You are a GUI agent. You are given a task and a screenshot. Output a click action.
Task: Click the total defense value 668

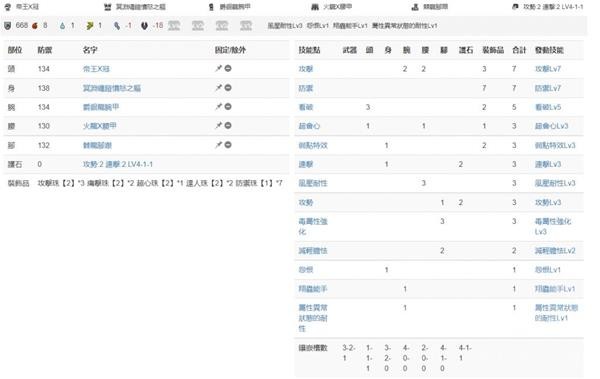pos(22,25)
